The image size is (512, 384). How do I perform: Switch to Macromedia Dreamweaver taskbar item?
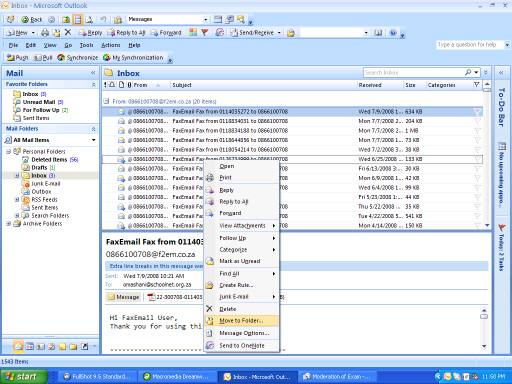176,377
